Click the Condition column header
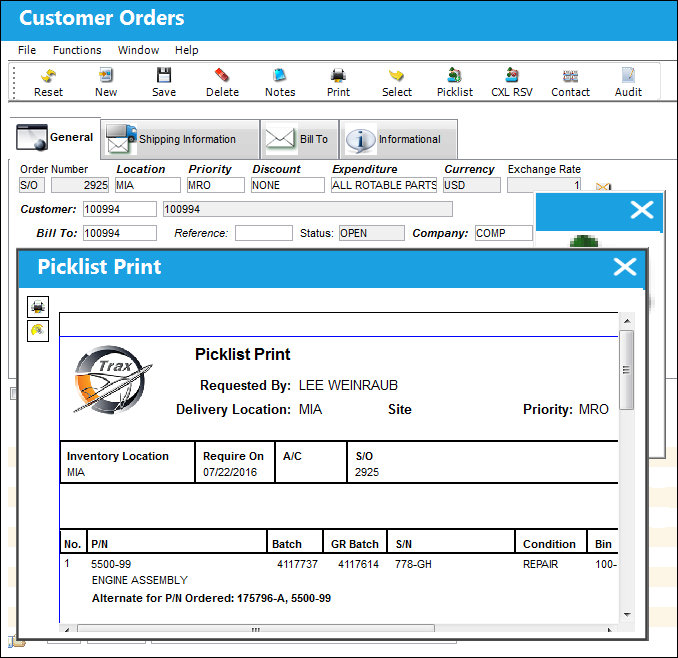The height and width of the screenshot is (658, 678). click(x=549, y=544)
